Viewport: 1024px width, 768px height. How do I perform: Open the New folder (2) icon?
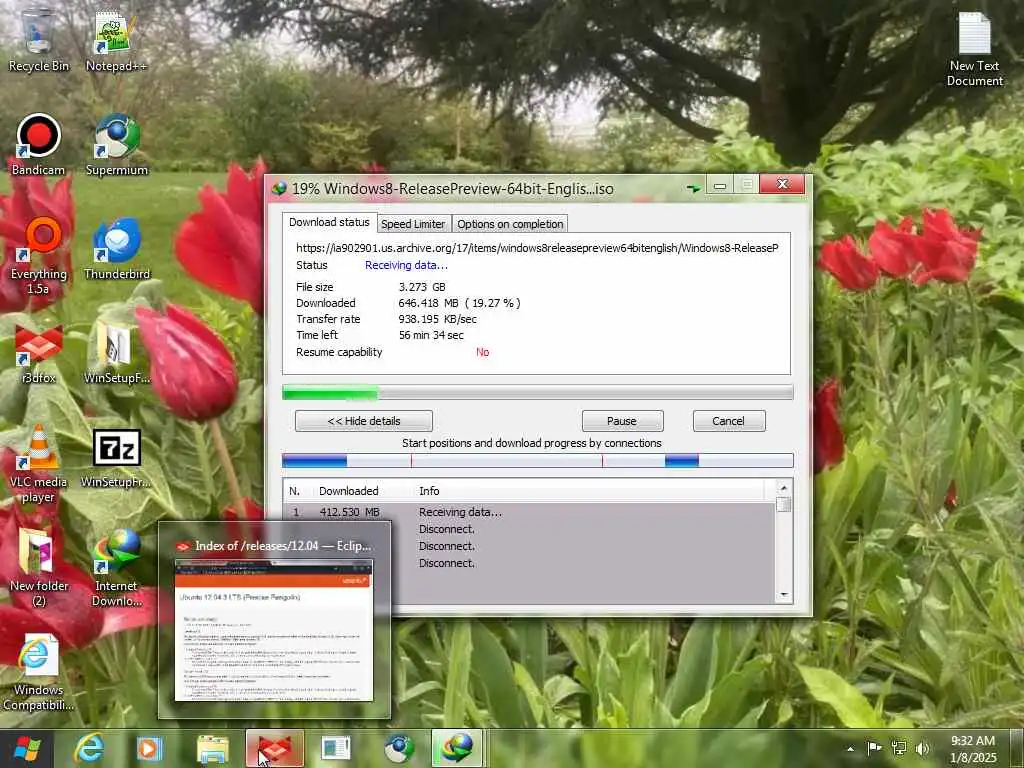38,568
